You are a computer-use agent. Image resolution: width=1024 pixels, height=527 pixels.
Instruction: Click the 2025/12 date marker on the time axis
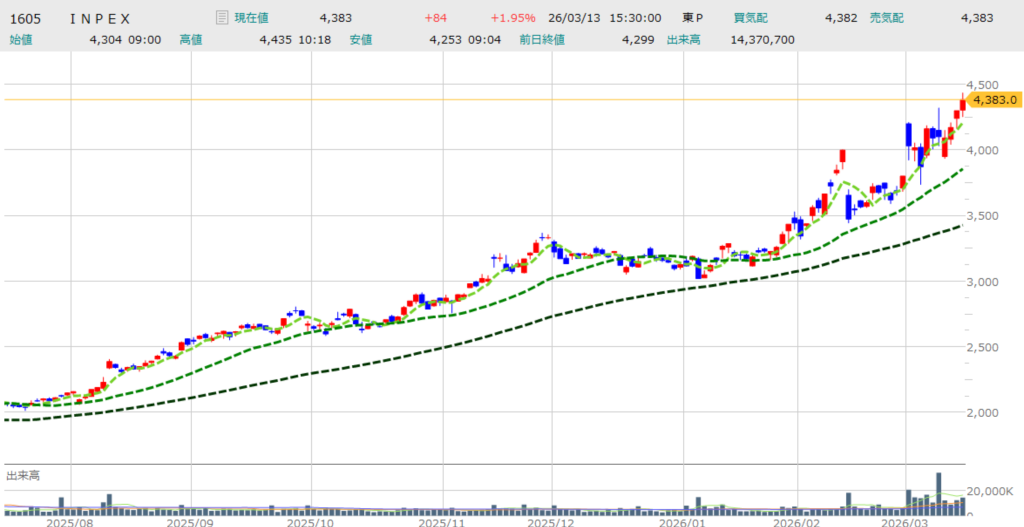tap(553, 521)
